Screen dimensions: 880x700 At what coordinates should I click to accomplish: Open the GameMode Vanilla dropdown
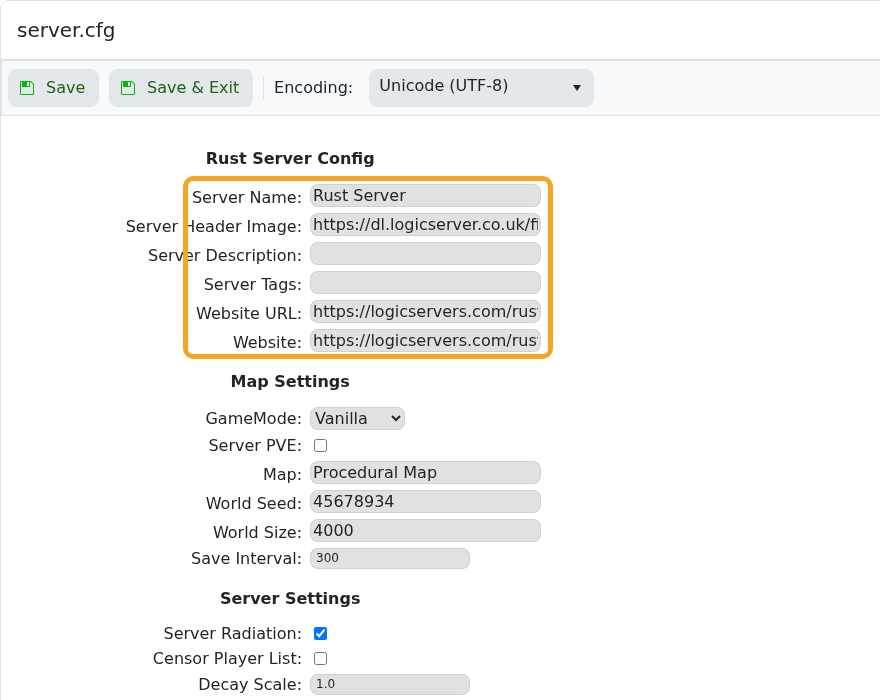click(357, 418)
